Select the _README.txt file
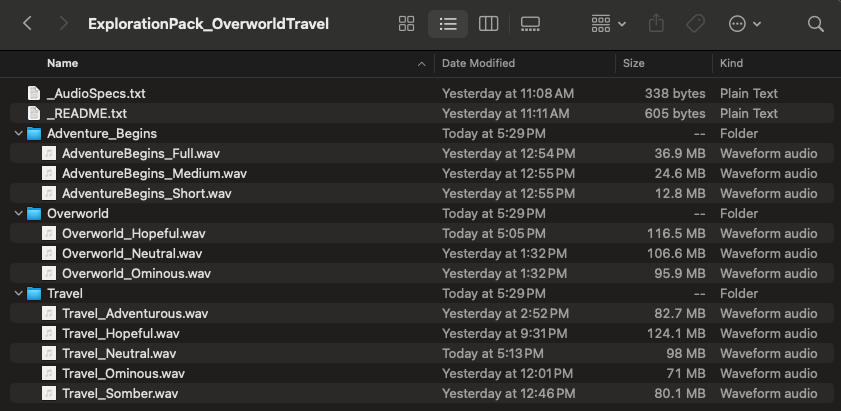 87,113
